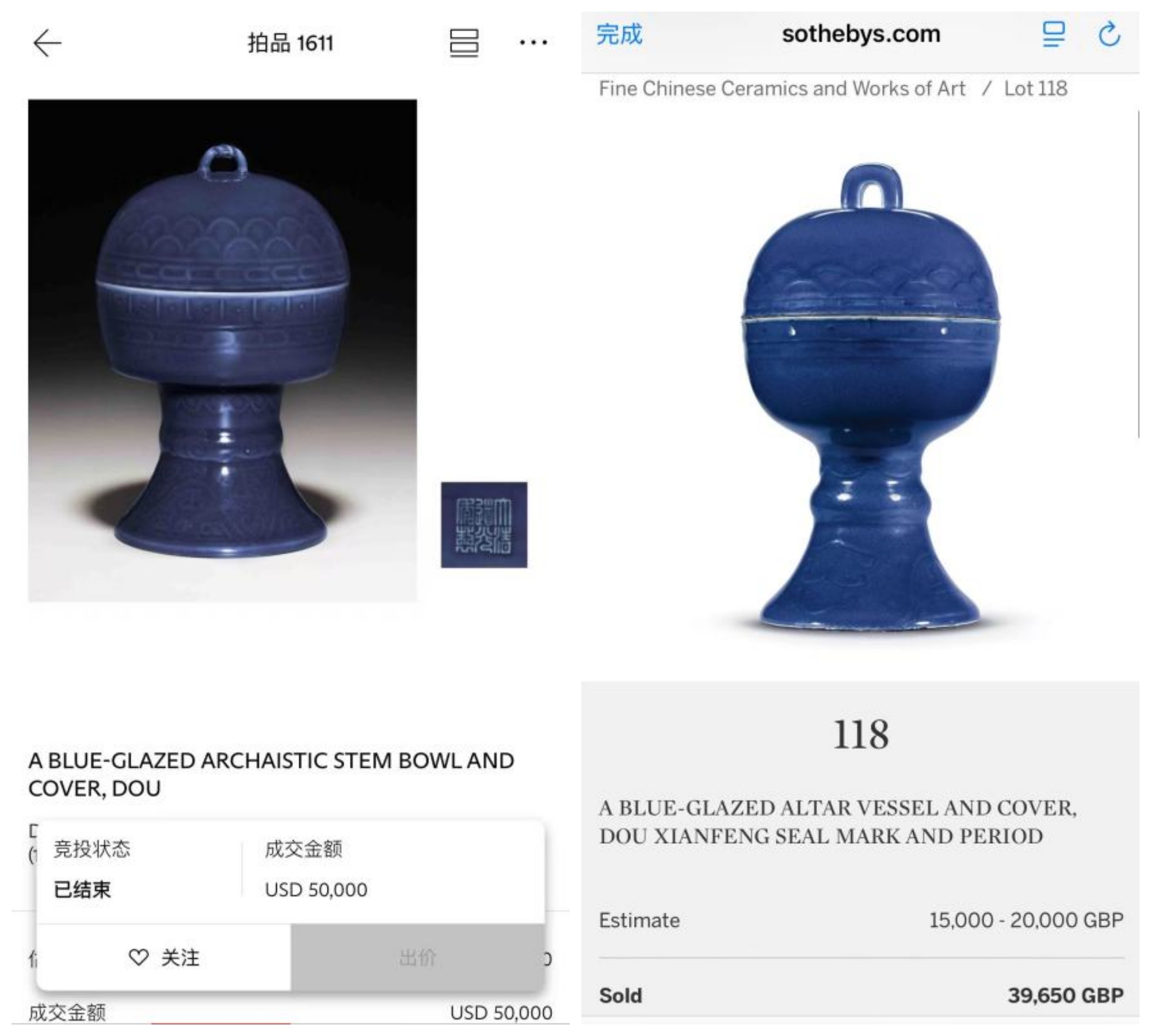Tap the Blue-Glazed Altar Vessel lot title
1151x1036 pixels.
[x=837, y=822]
